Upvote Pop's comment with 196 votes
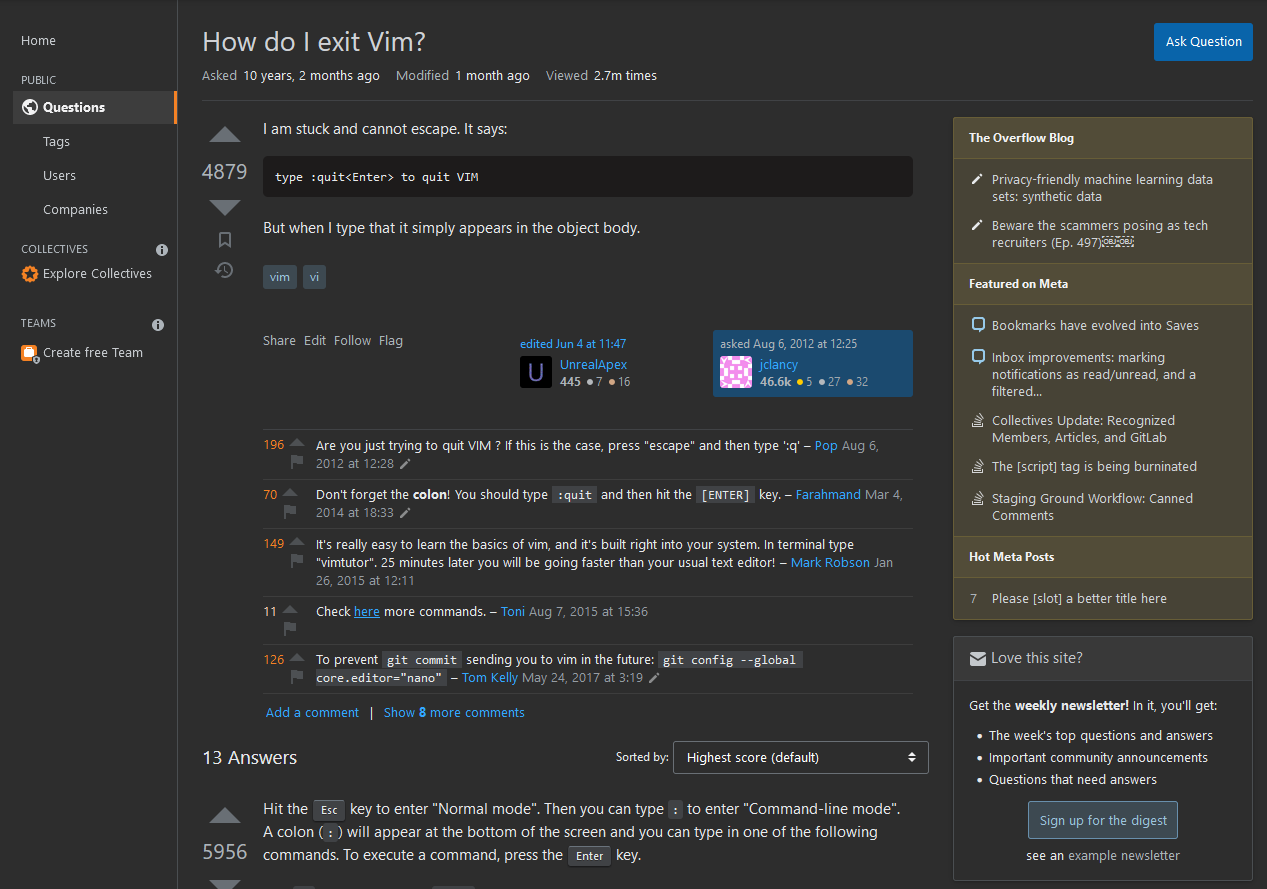The image size is (1267, 889). pos(297,443)
